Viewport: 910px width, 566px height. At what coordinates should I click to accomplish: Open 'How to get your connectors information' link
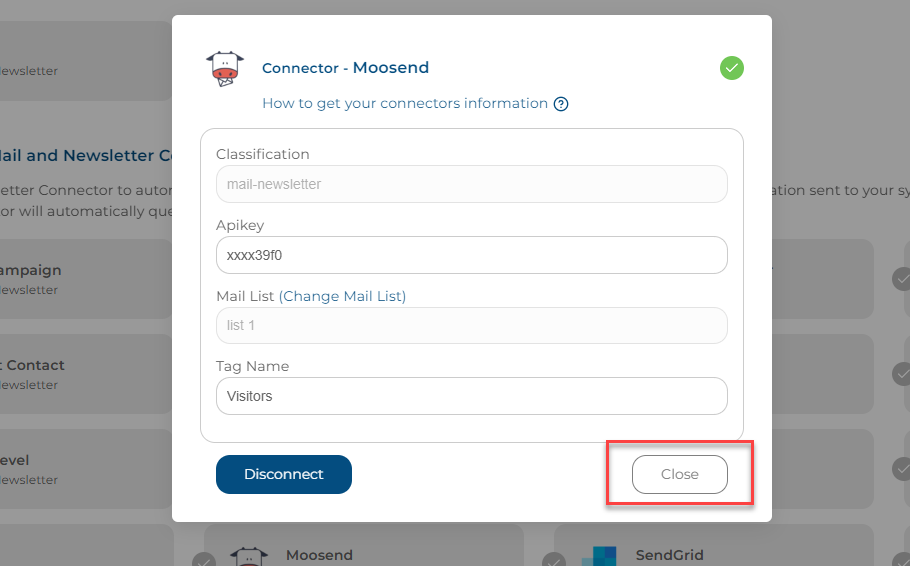point(405,103)
